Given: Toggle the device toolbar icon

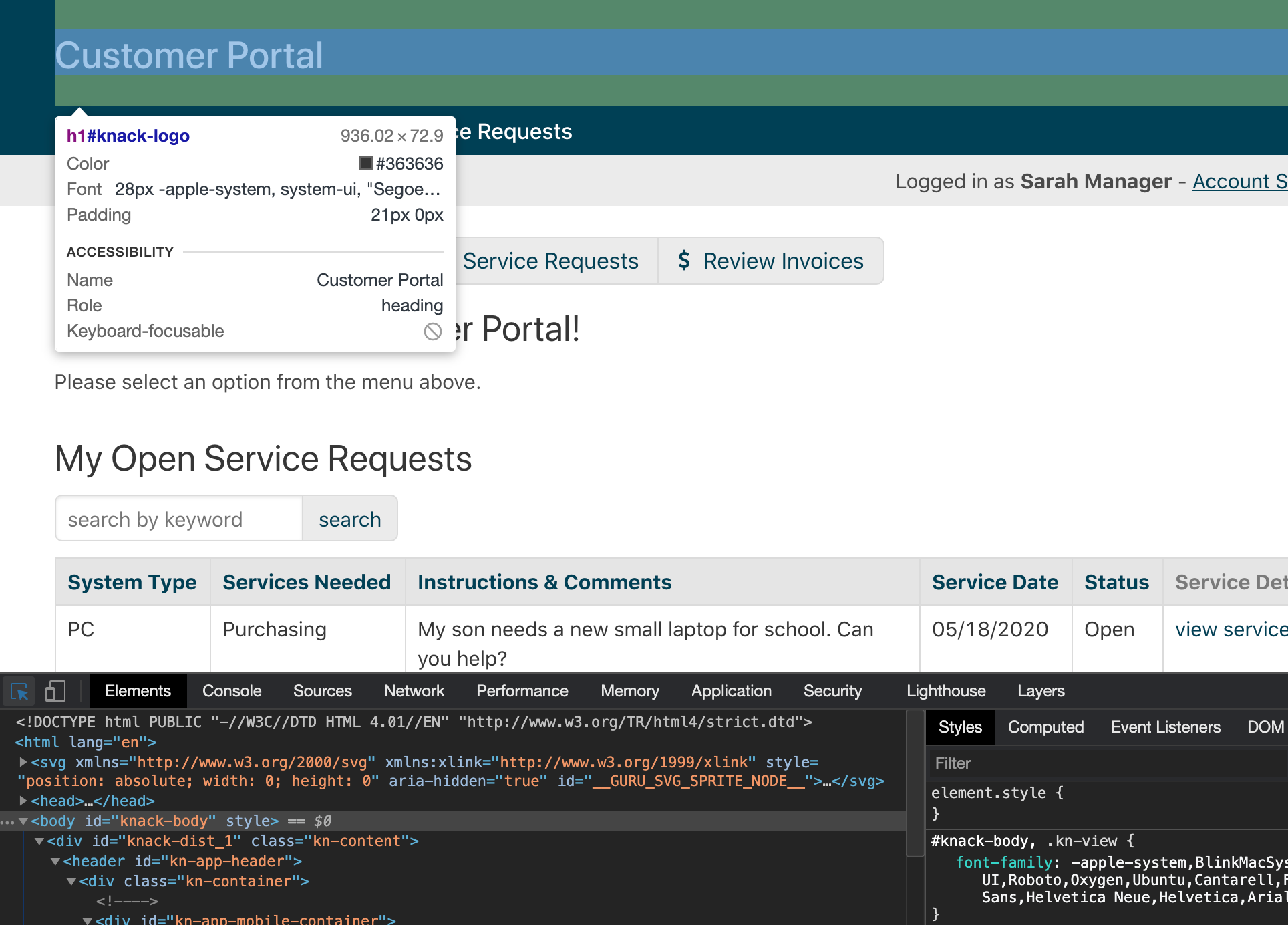Looking at the screenshot, I should pyautogui.click(x=55, y=691).
